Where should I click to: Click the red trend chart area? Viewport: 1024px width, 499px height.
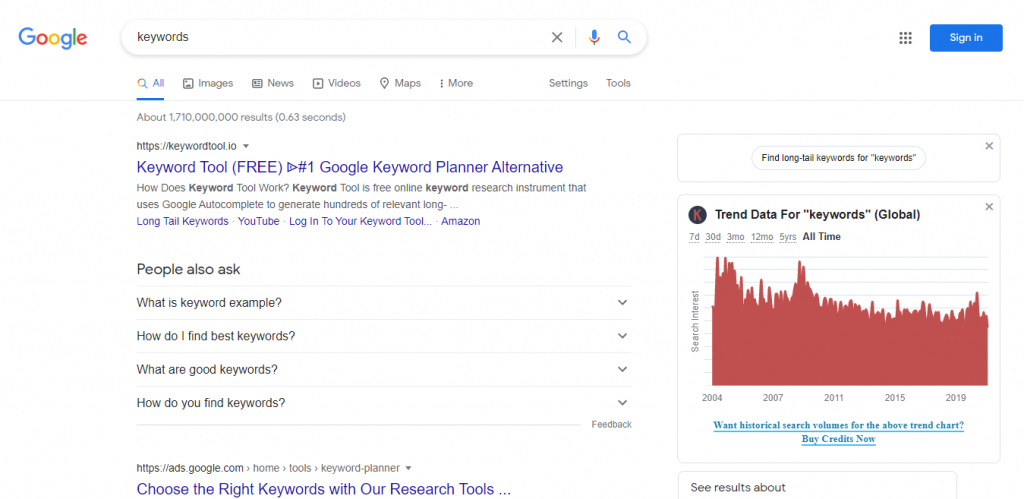tap(850, 321)
